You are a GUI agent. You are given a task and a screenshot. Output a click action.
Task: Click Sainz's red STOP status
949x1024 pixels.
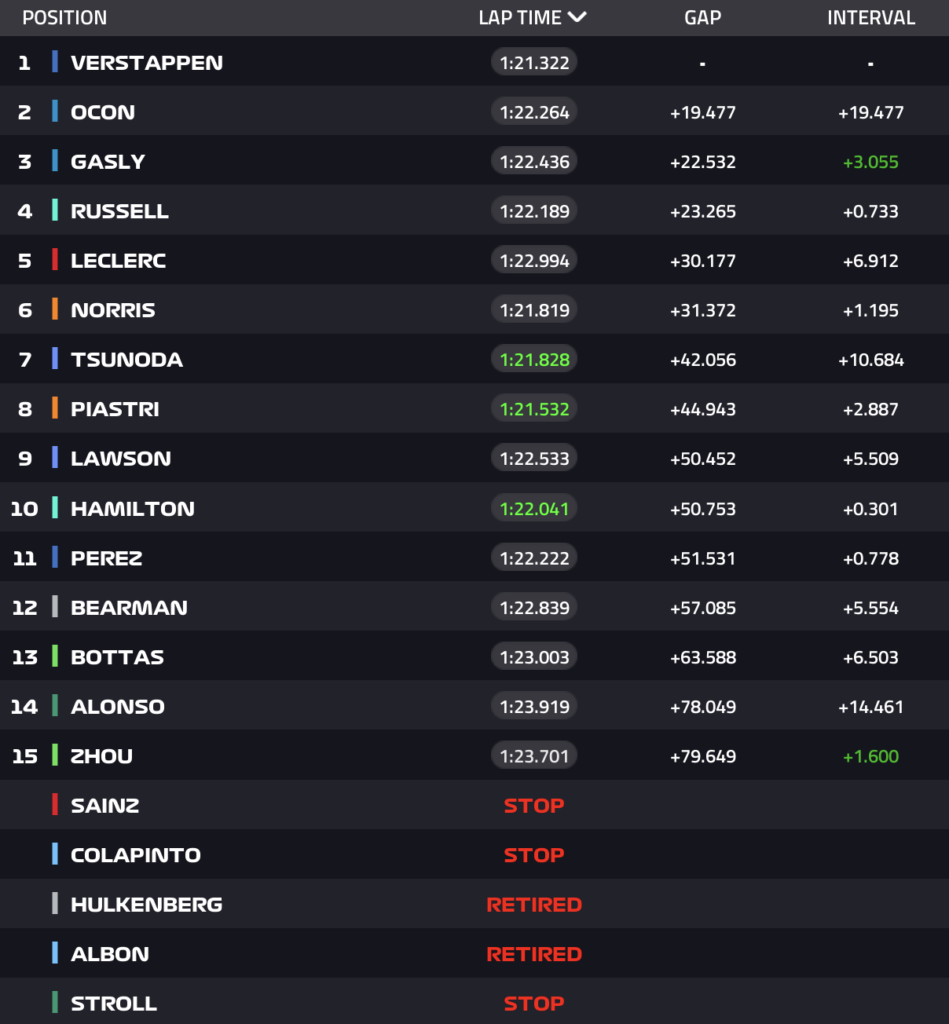534,806
